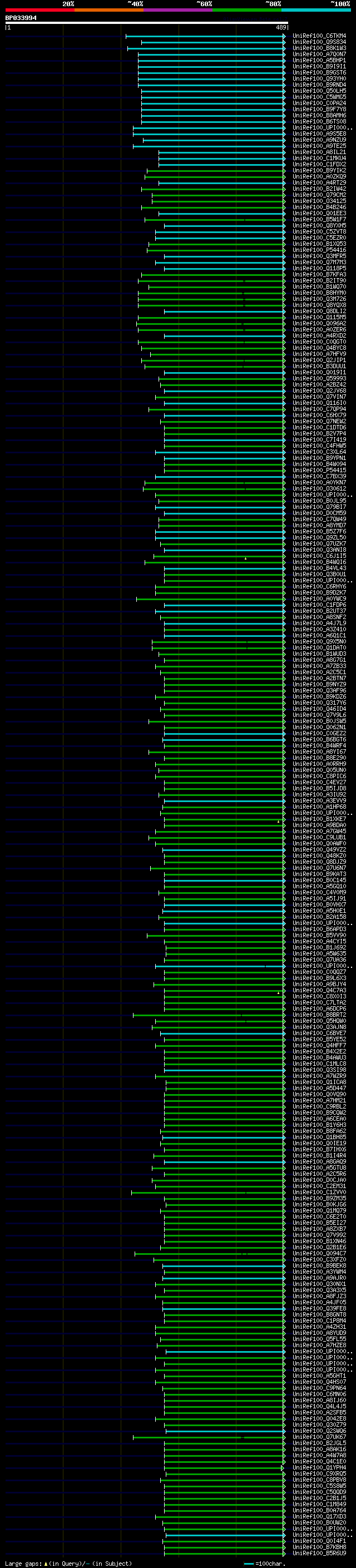Select the UniRef100_Q118P5 label
This screenshot has width=356, height=1568.
coord(319,269)
